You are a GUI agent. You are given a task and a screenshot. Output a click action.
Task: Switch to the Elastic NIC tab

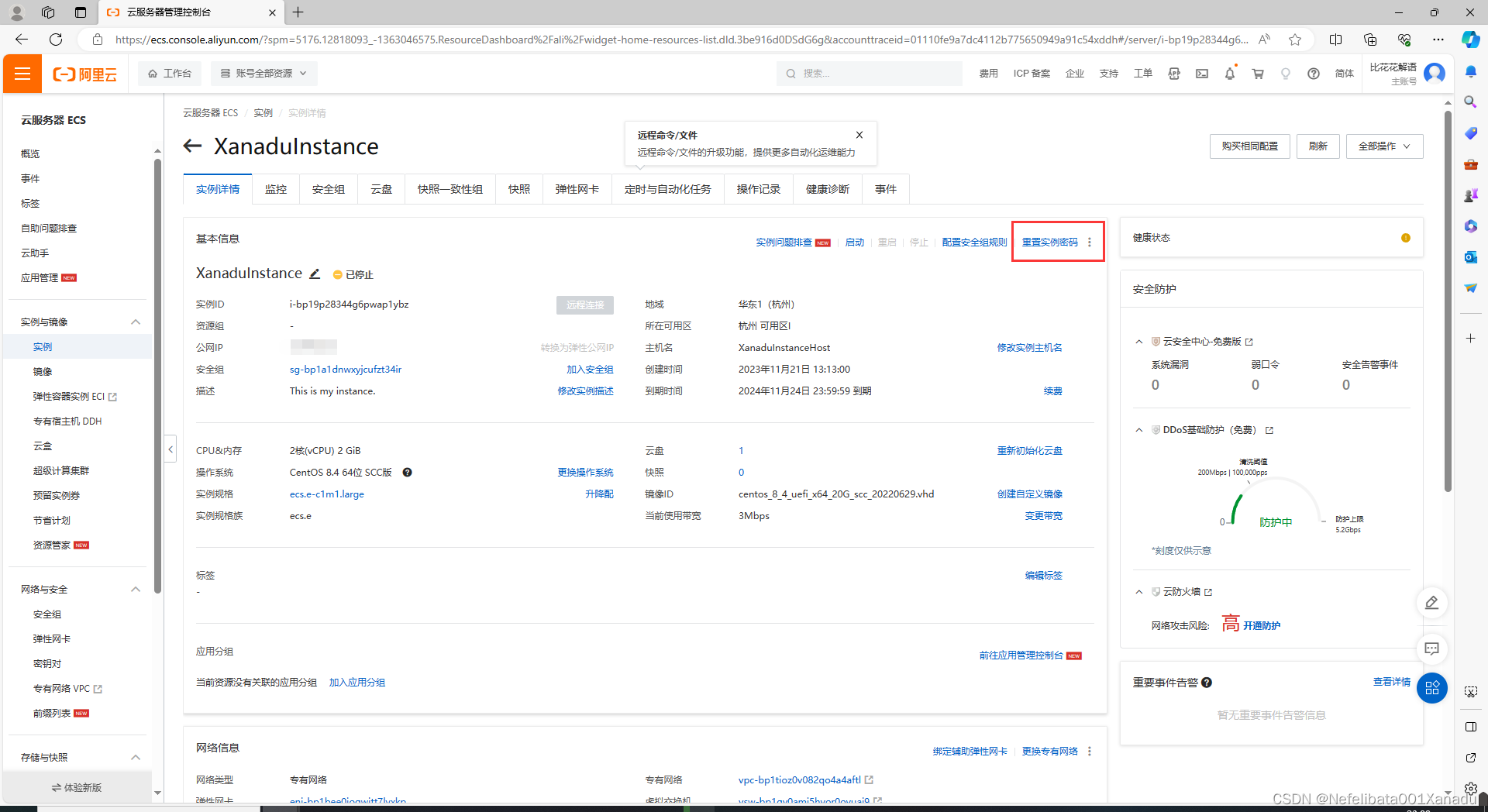tap(577, 189)
